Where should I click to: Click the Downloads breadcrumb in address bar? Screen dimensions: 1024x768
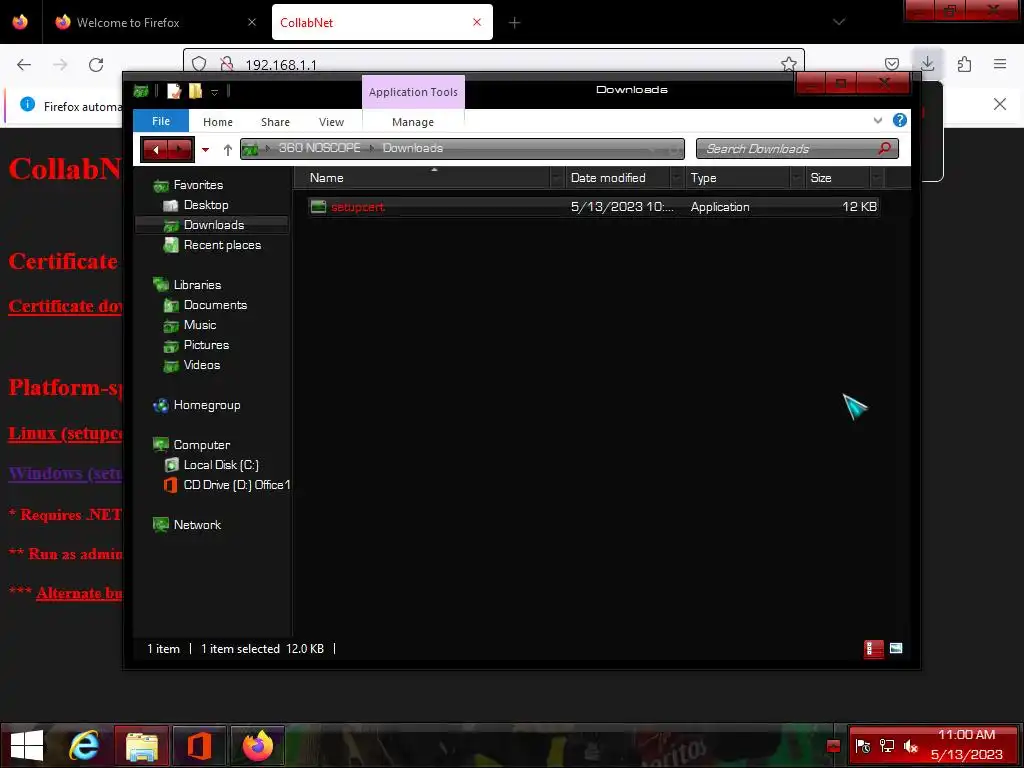(x=413, y=148)
